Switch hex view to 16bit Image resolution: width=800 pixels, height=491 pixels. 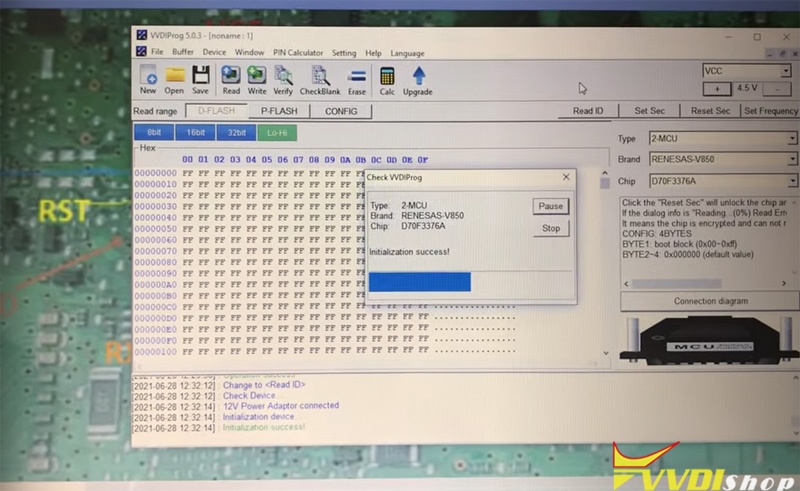click(x=195, y=132)
